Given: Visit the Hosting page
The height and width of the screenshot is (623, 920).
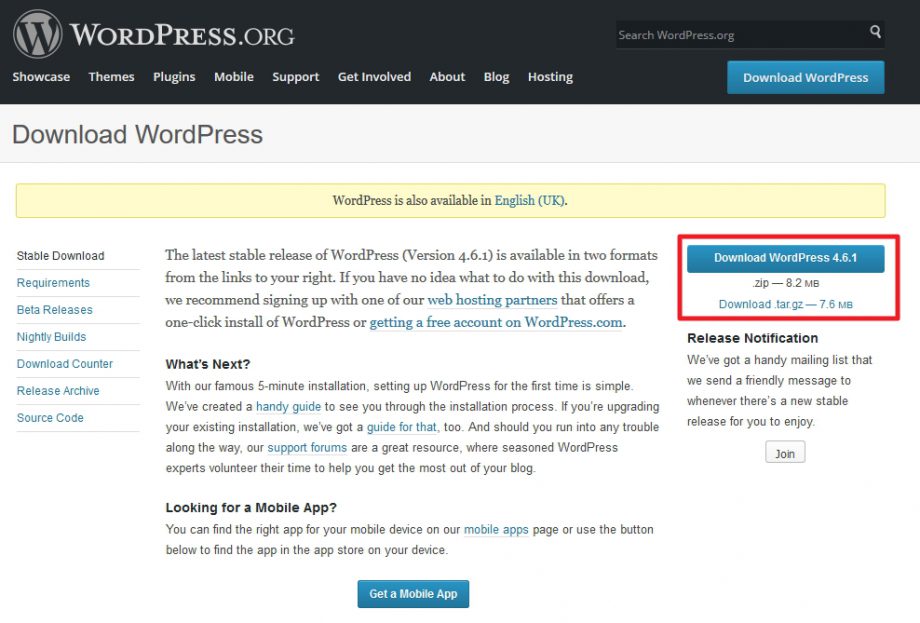Looking at the screenshot, I should tap(549, 76).
